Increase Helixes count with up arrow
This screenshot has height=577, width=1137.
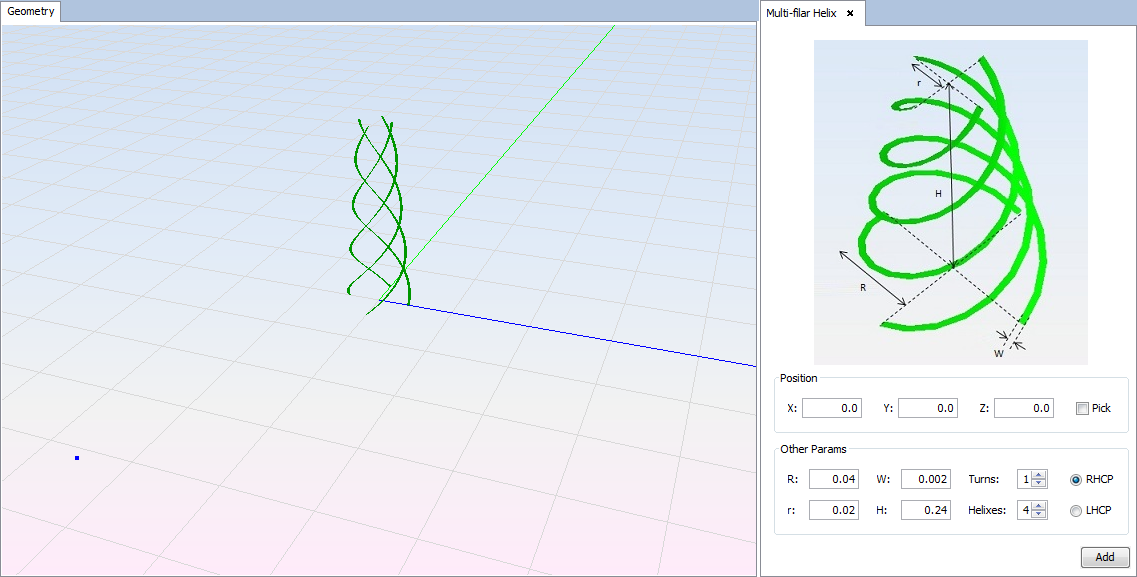pyautogui.click(x=1039, y=507)
